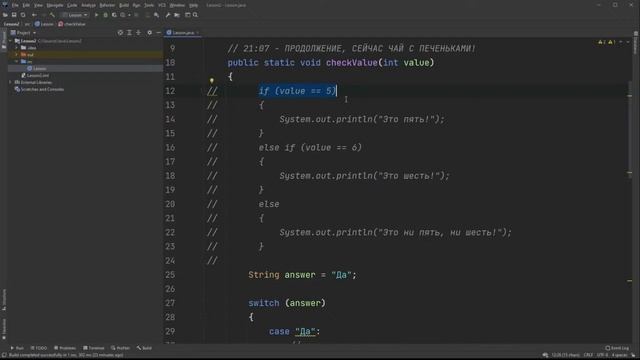Select Scratches and Consoles in tree
The image size is (640, 360).
click(x=39, y=89)
